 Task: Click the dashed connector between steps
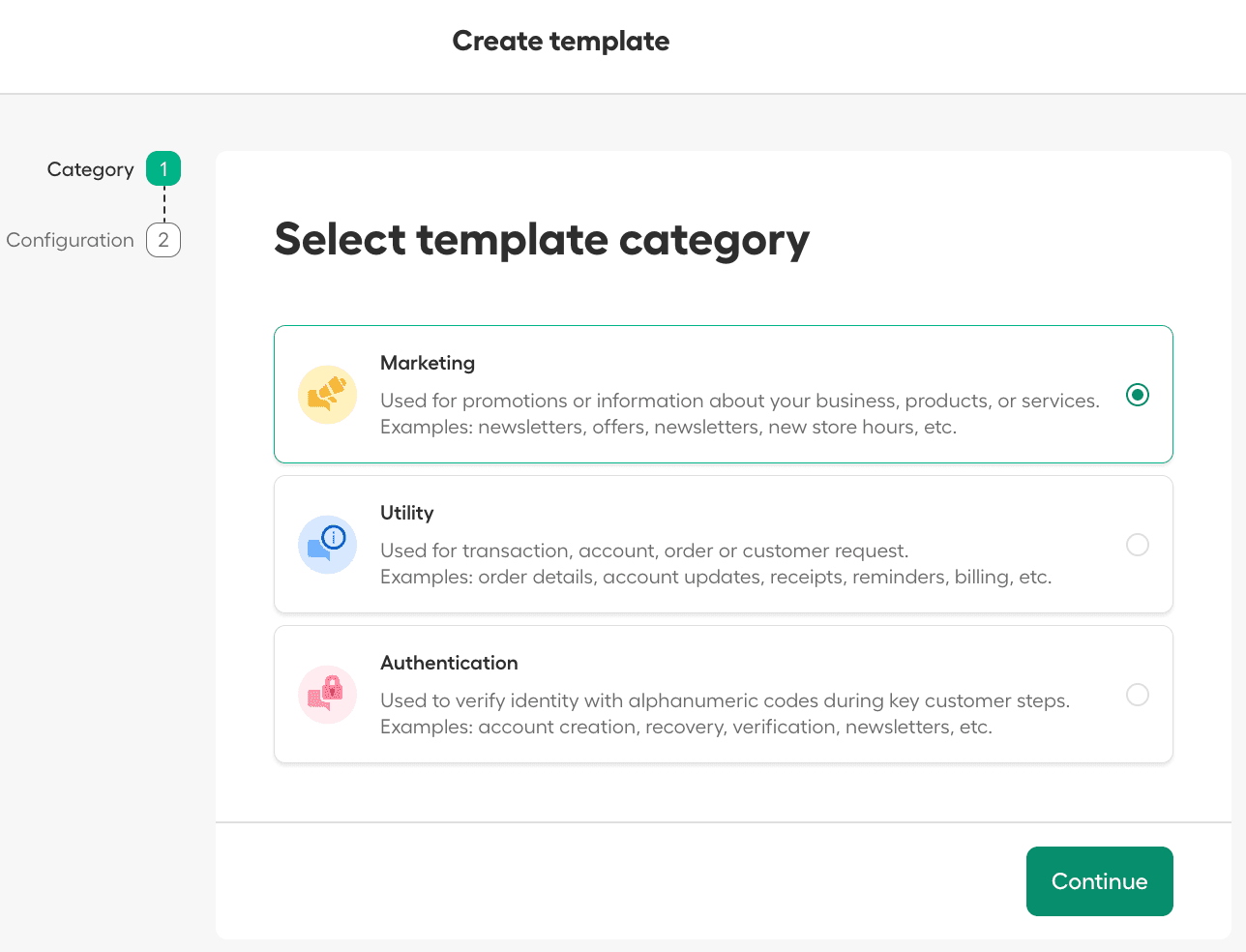click(x=163, y=204)
